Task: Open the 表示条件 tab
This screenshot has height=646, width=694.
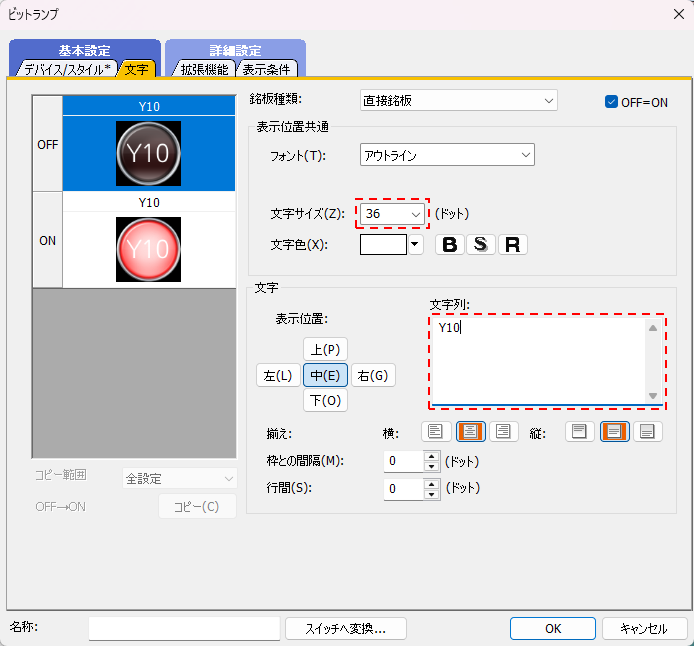Action: tap(267, 69)
